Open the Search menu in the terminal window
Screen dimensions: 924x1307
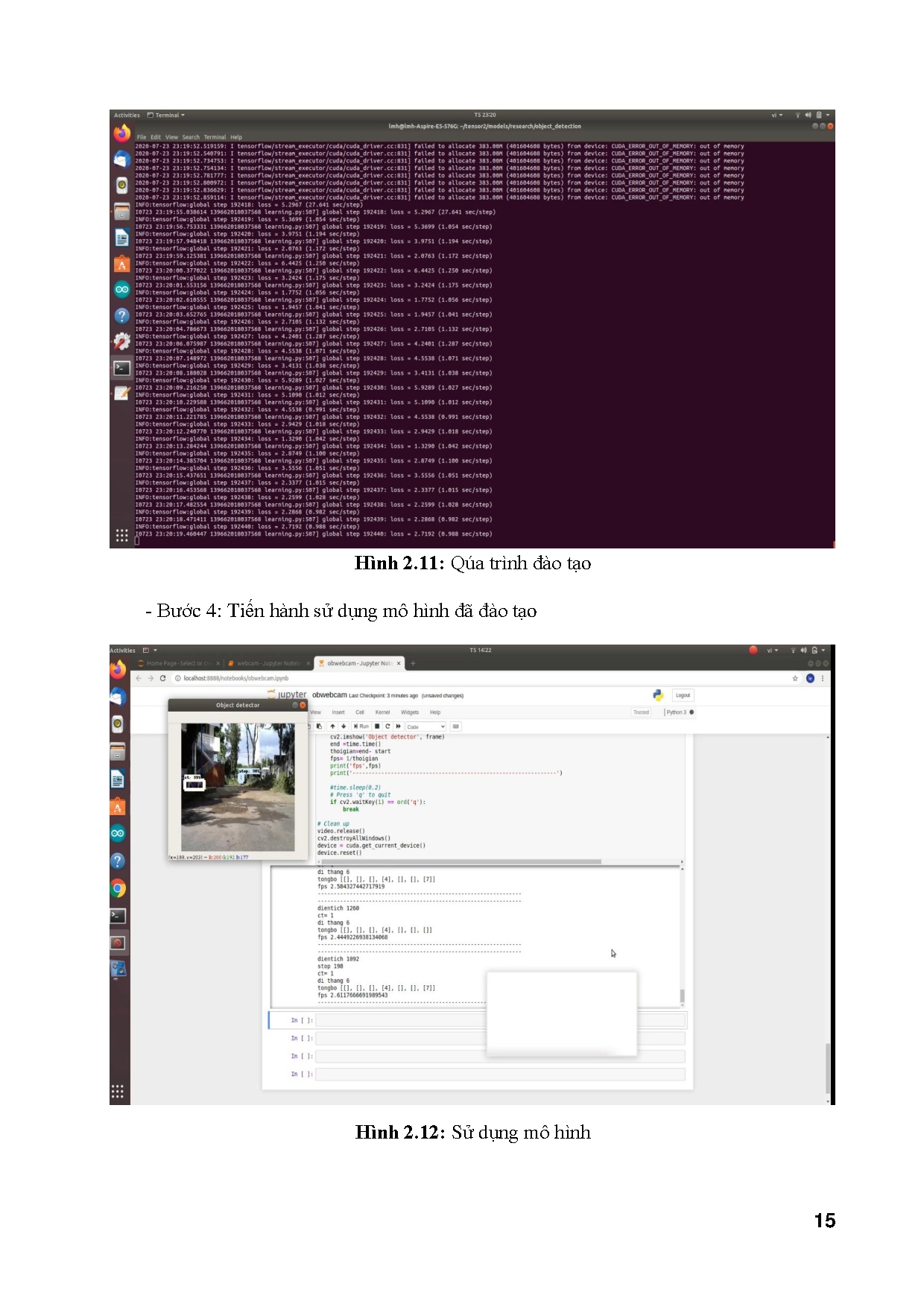click(191, 137)
